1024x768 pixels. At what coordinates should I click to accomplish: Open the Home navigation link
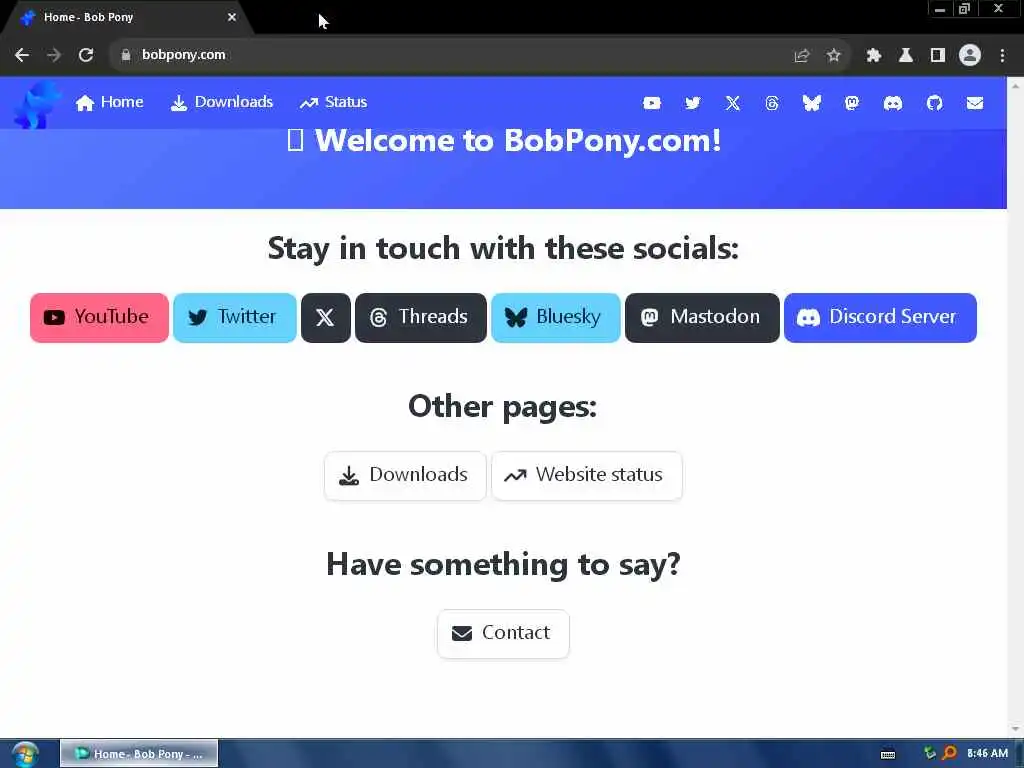109,103
